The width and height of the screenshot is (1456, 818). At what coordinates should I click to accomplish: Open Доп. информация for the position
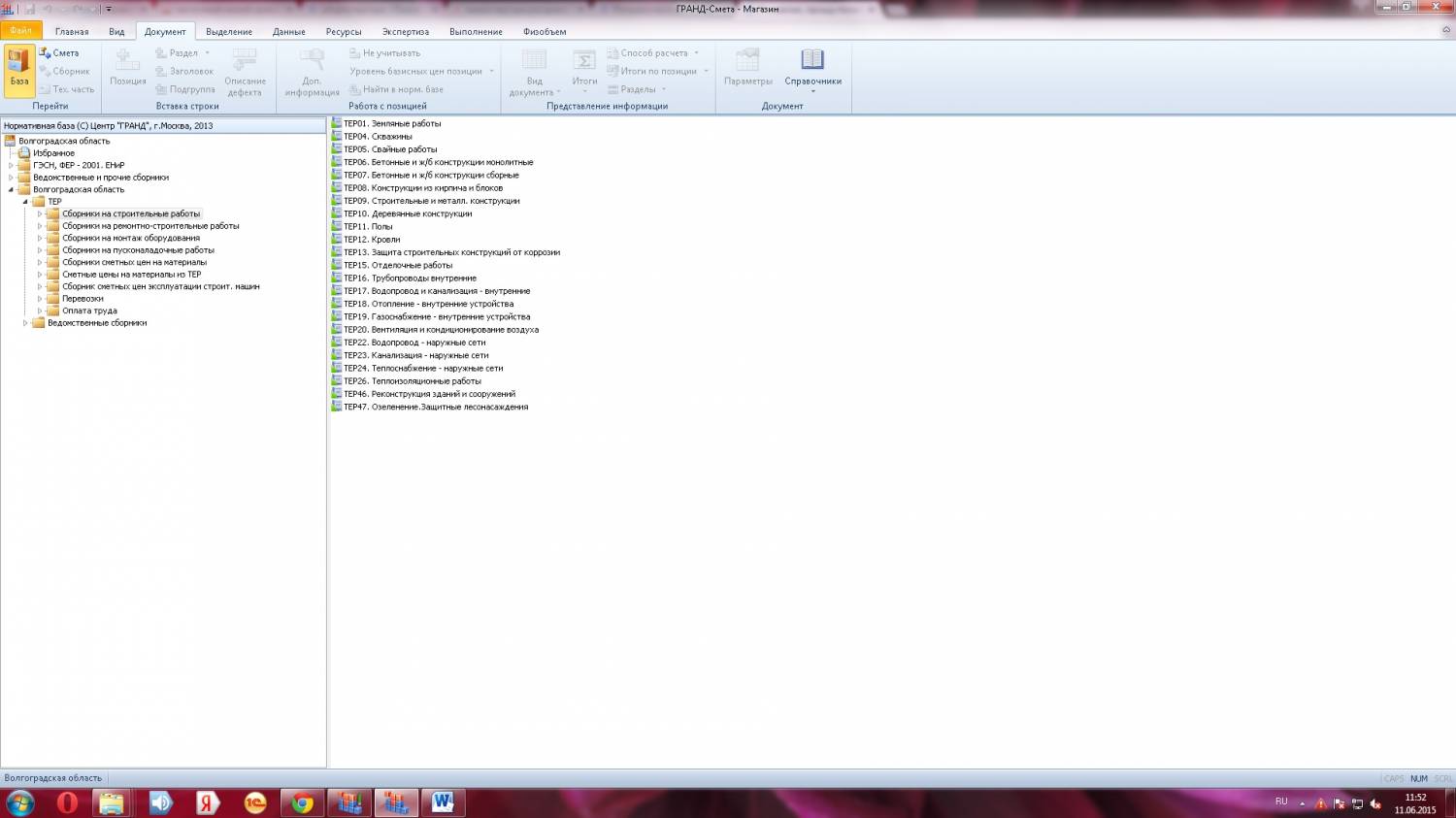pos(312,73)
